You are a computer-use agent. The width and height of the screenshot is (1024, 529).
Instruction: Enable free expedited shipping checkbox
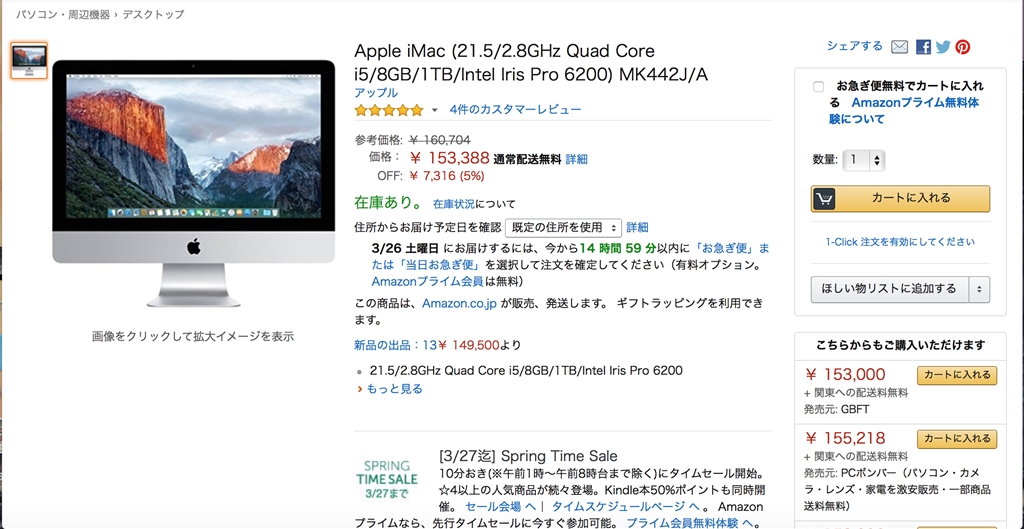tap(819, 87)
